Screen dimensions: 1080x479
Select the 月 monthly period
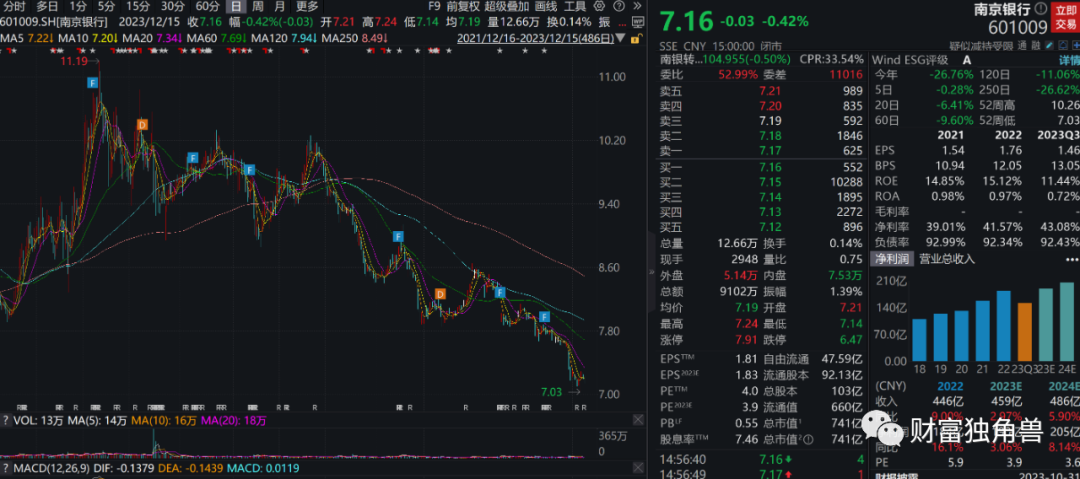coord(280,6)
